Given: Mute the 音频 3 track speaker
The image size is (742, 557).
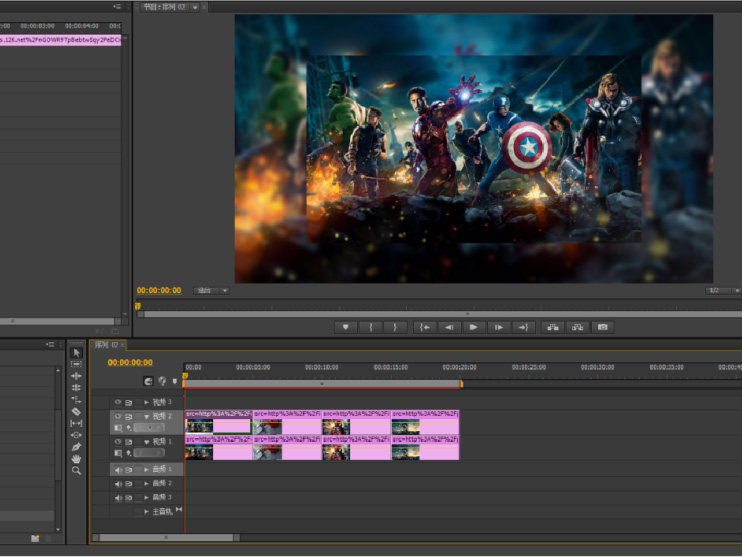Looking at the screenshot, I should tap(118, 498).
